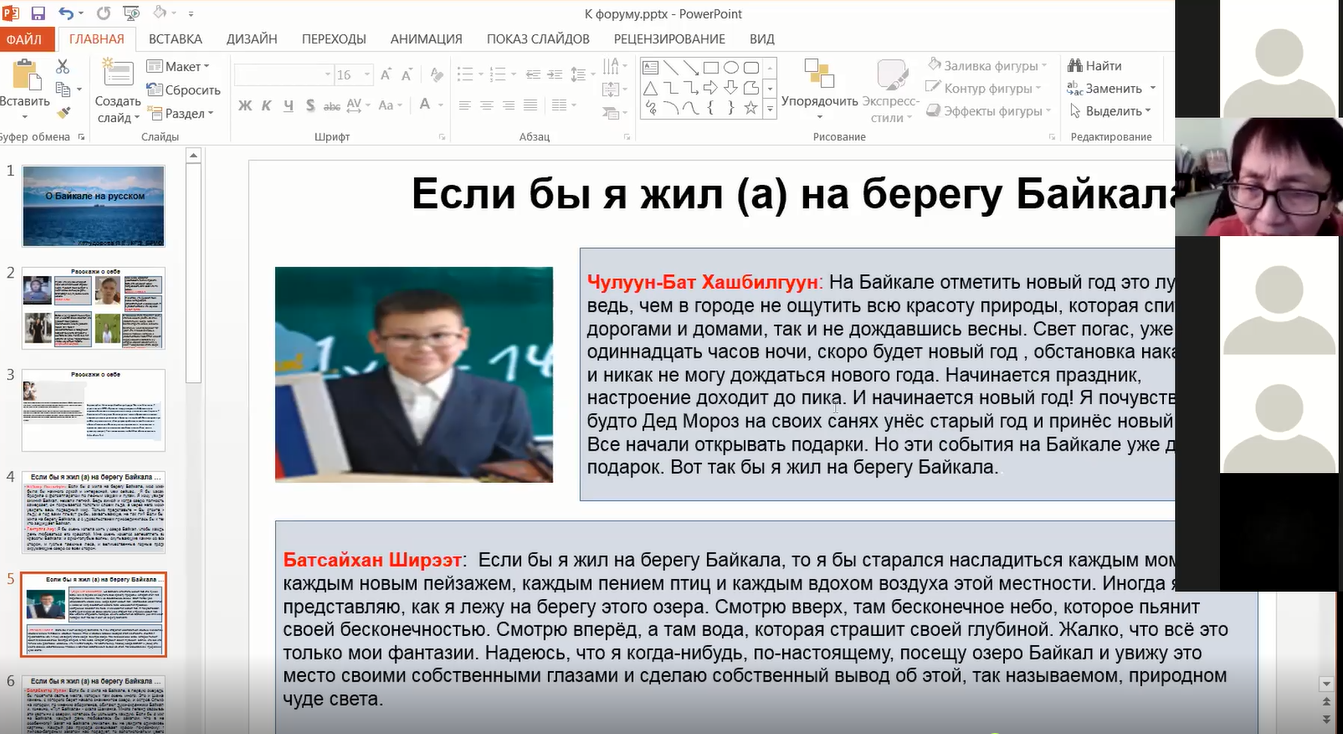The image size is (1343, 734).
Task: Select slide 3 thumbnail in the slide panel
Action: [x=93, y=409]
